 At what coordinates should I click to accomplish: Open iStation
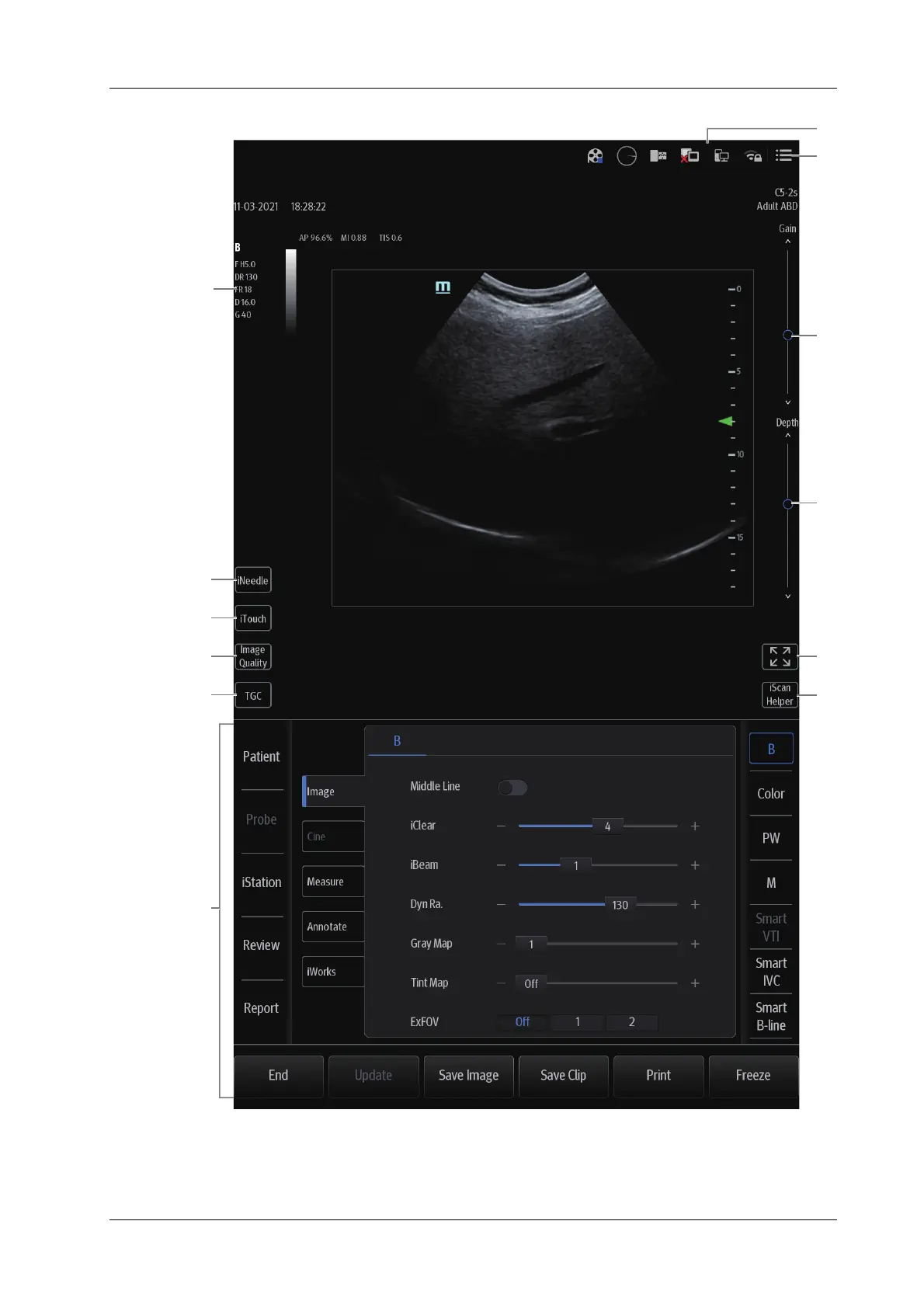[262, 882]
